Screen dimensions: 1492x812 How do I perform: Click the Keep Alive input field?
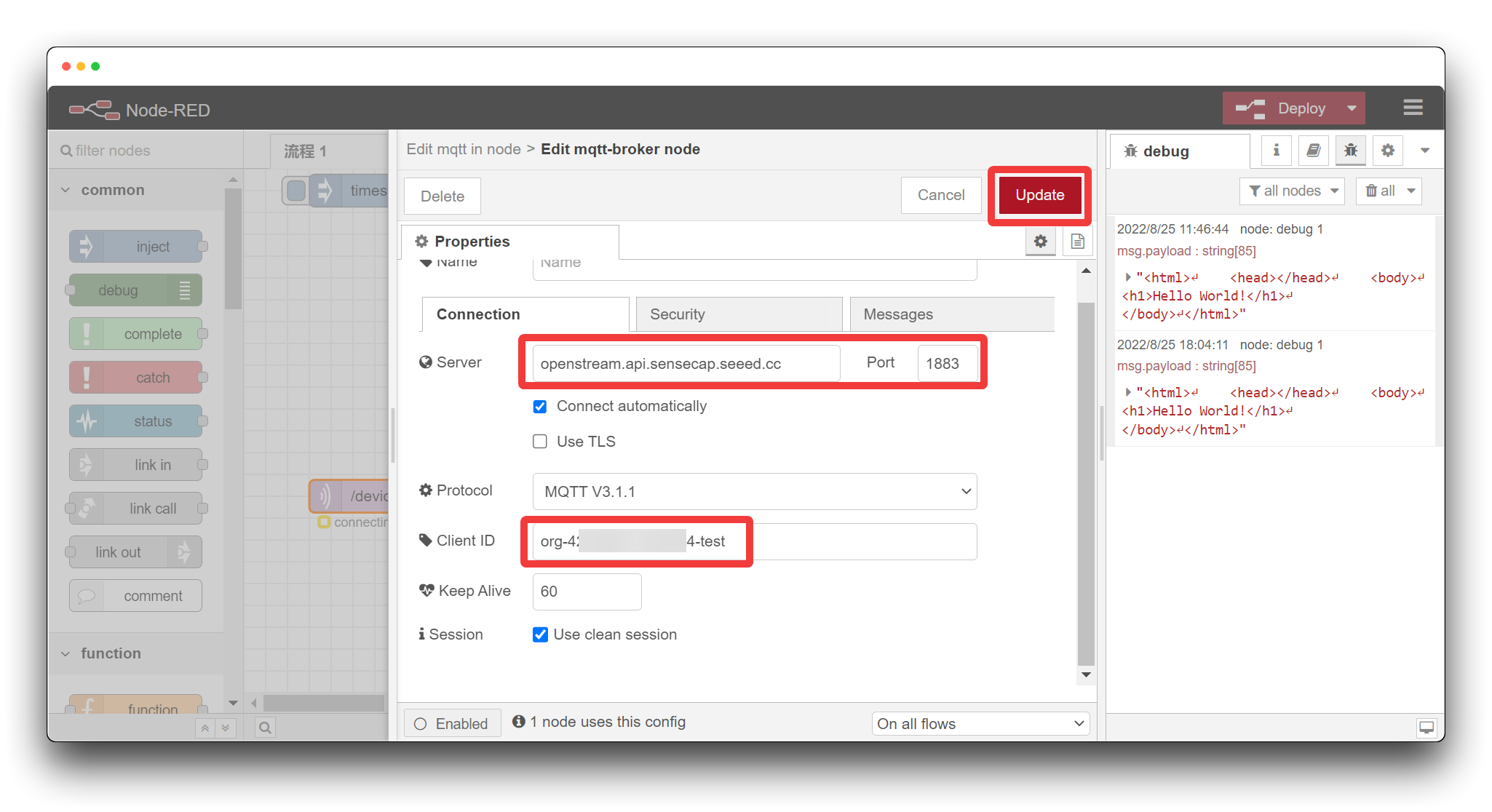[x=587, y=592]
